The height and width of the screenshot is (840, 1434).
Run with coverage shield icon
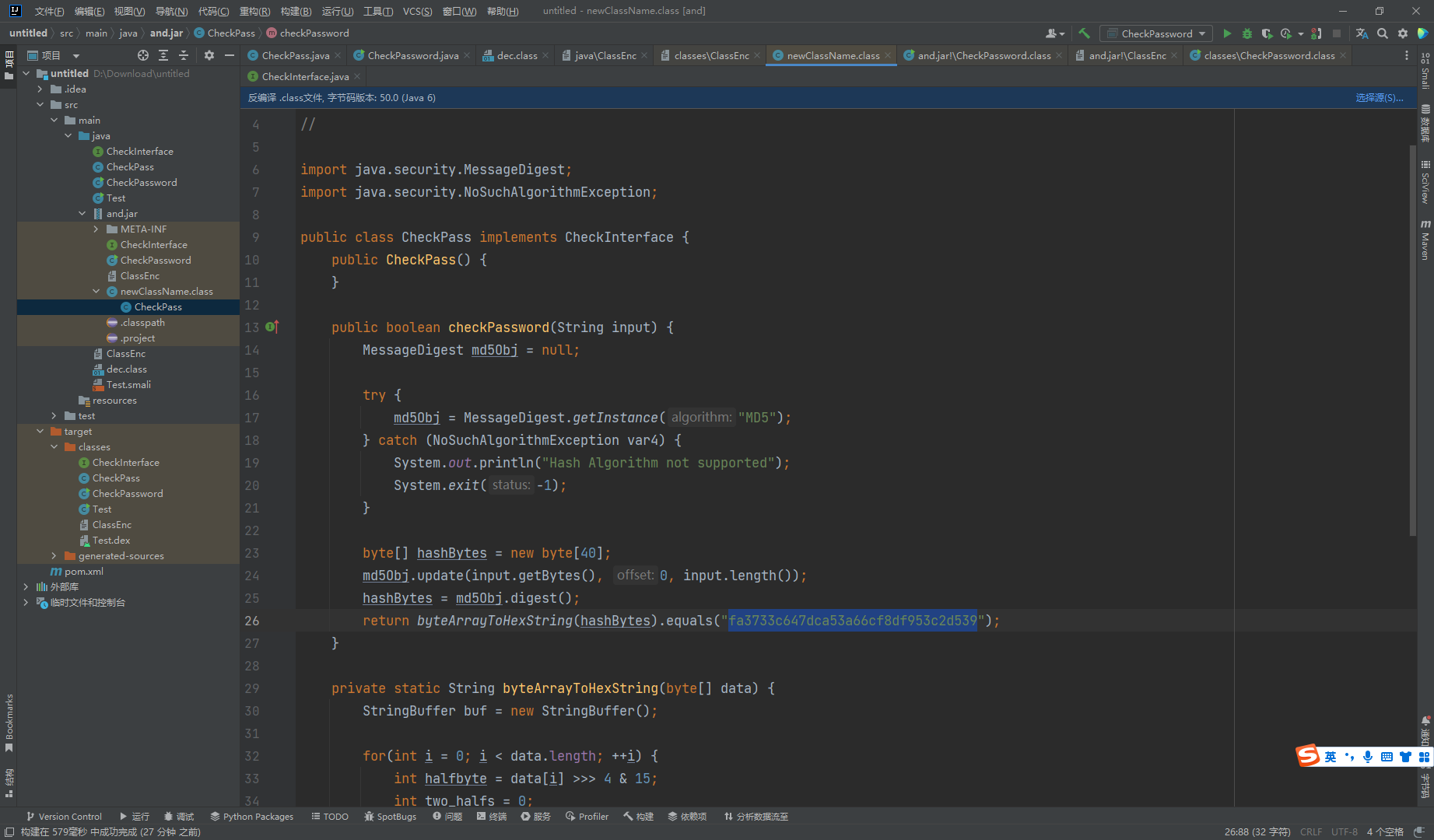[x=1267, y=33]
